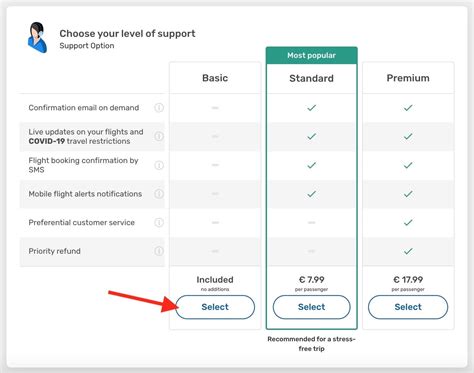Viewport: 474px width, 373px height.
Task: Select the Premium € 17.99 plan
Action: pyautogui.click(x=408, y=307)
